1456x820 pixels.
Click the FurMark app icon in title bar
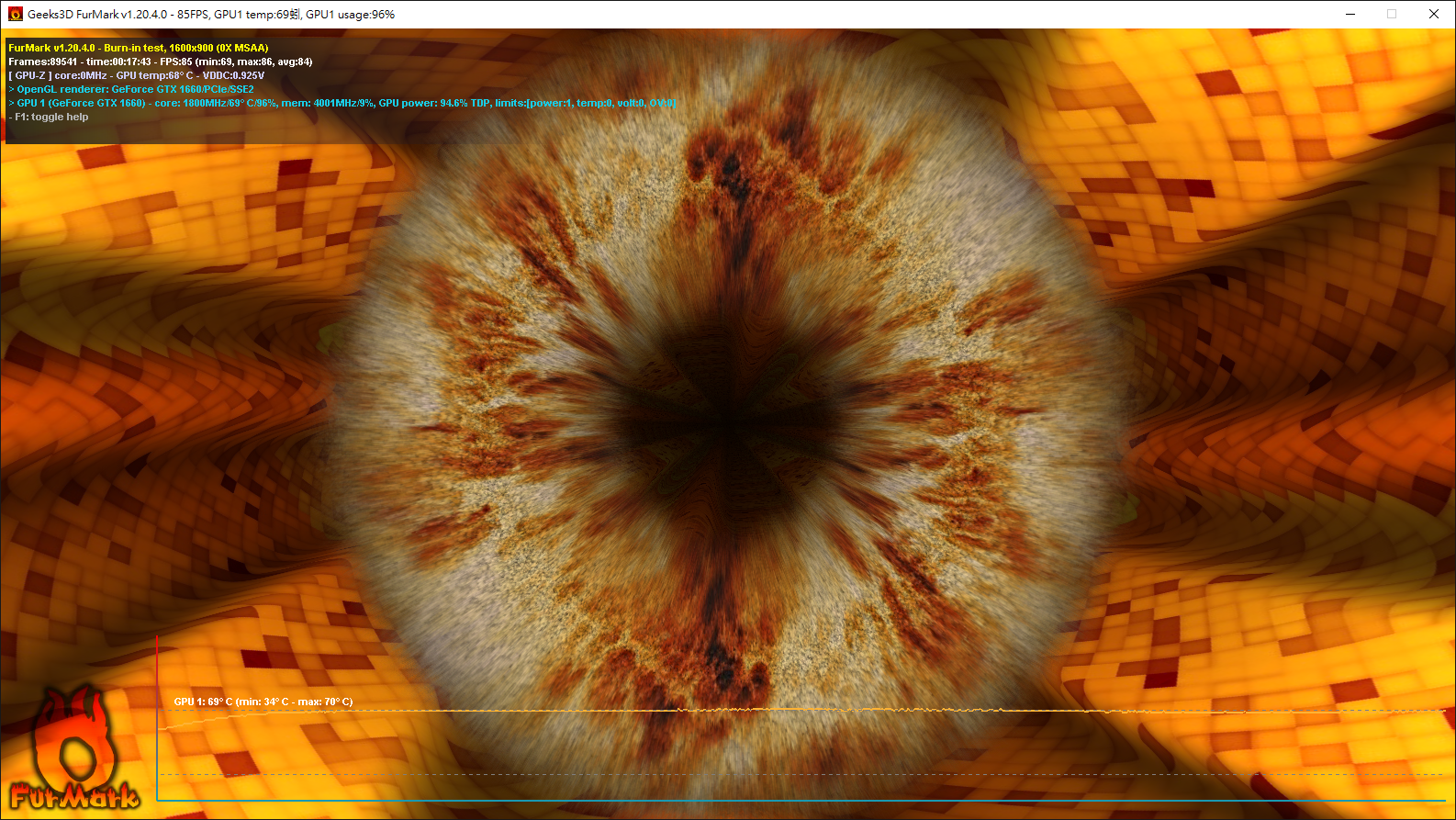15,14
